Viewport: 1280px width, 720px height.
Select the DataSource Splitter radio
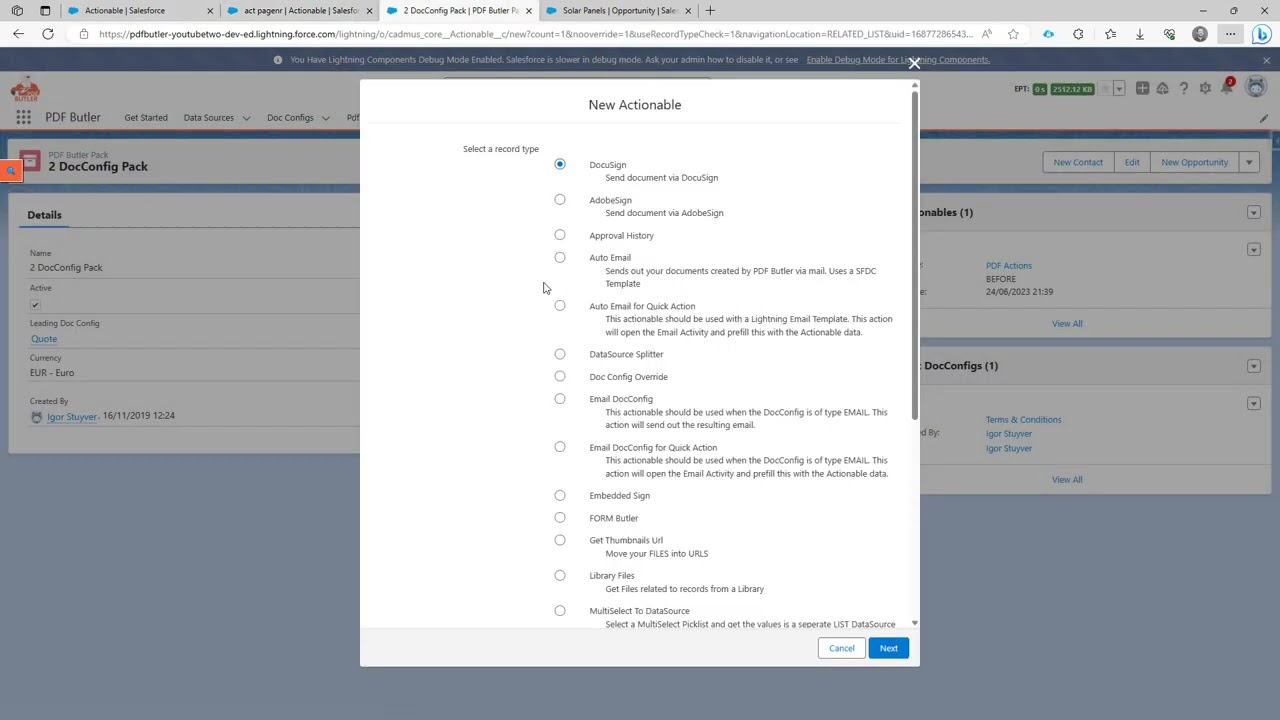coord(560,354)
